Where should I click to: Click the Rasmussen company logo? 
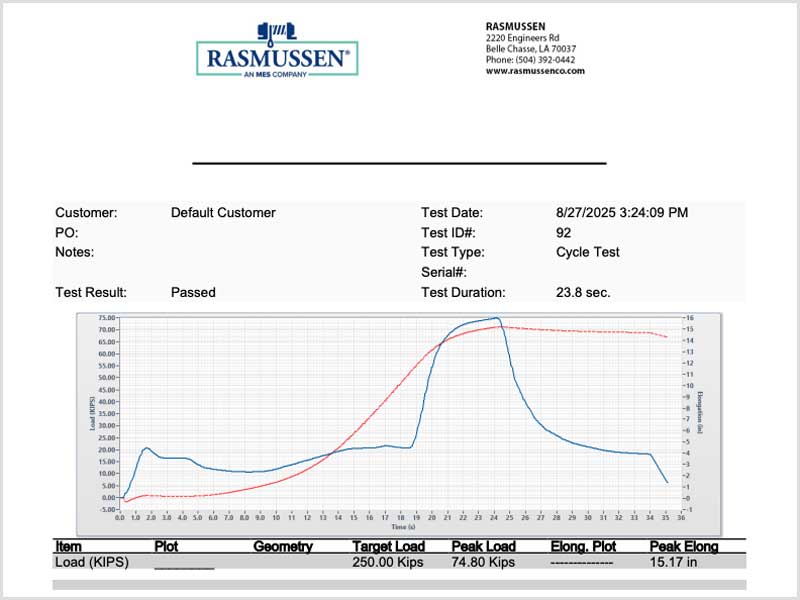(277, 50)
